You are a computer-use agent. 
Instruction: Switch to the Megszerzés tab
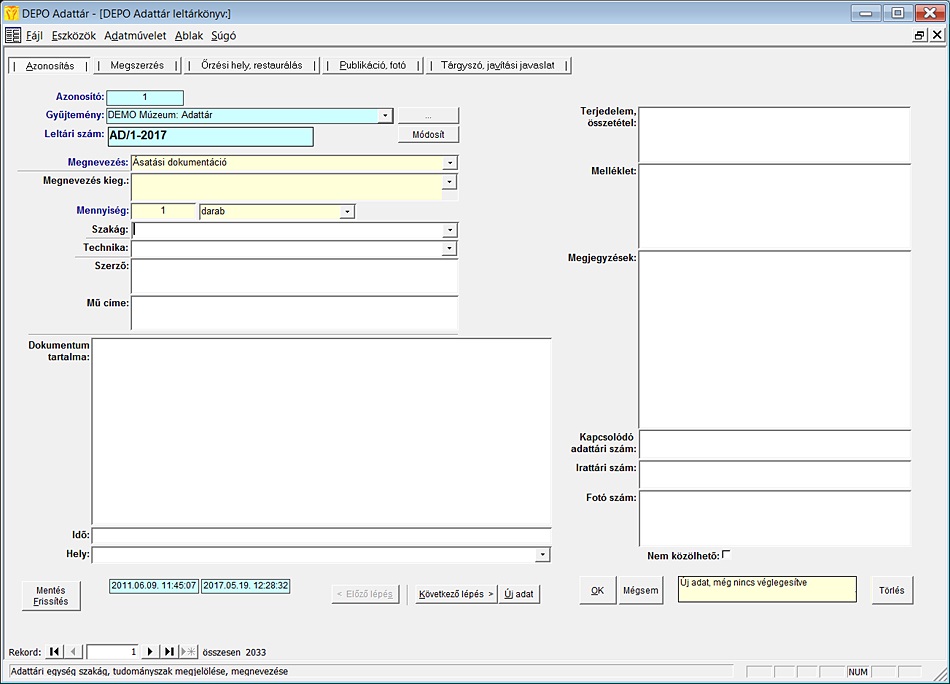[137, 66]
